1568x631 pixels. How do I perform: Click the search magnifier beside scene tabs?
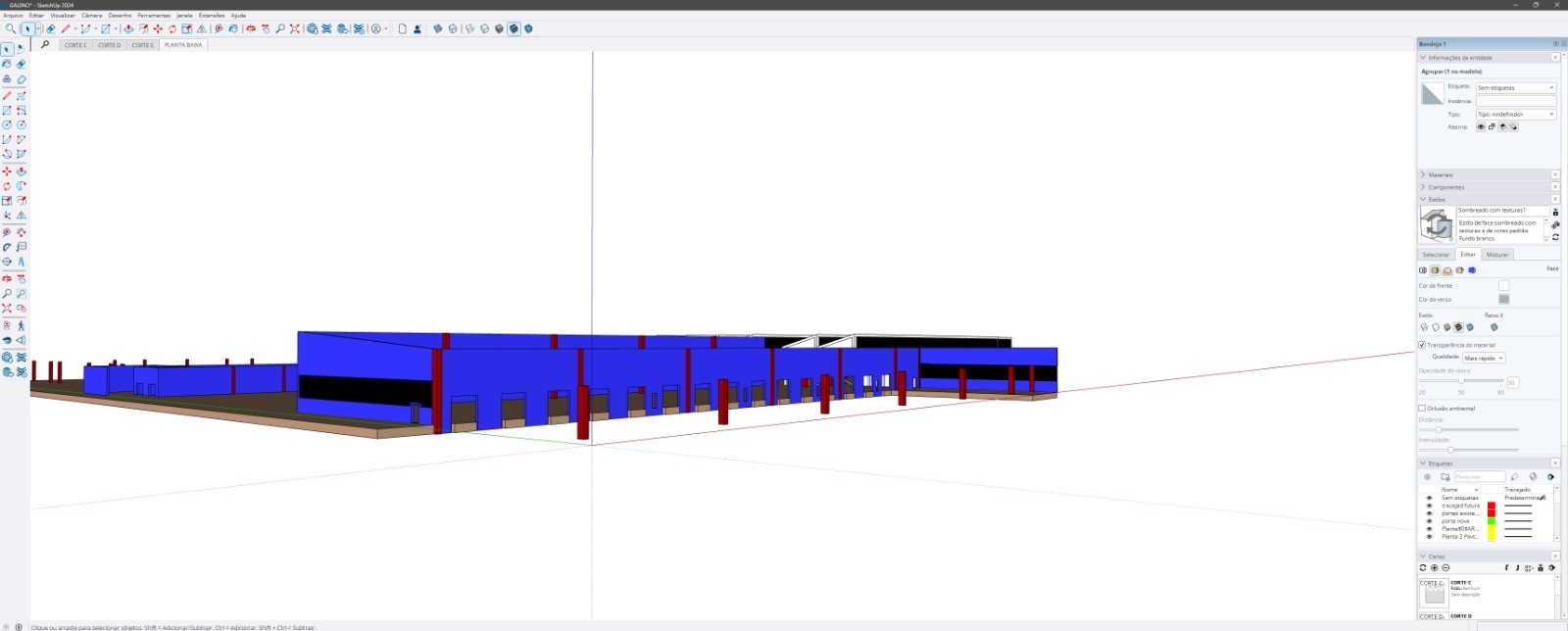click(45, 45)
